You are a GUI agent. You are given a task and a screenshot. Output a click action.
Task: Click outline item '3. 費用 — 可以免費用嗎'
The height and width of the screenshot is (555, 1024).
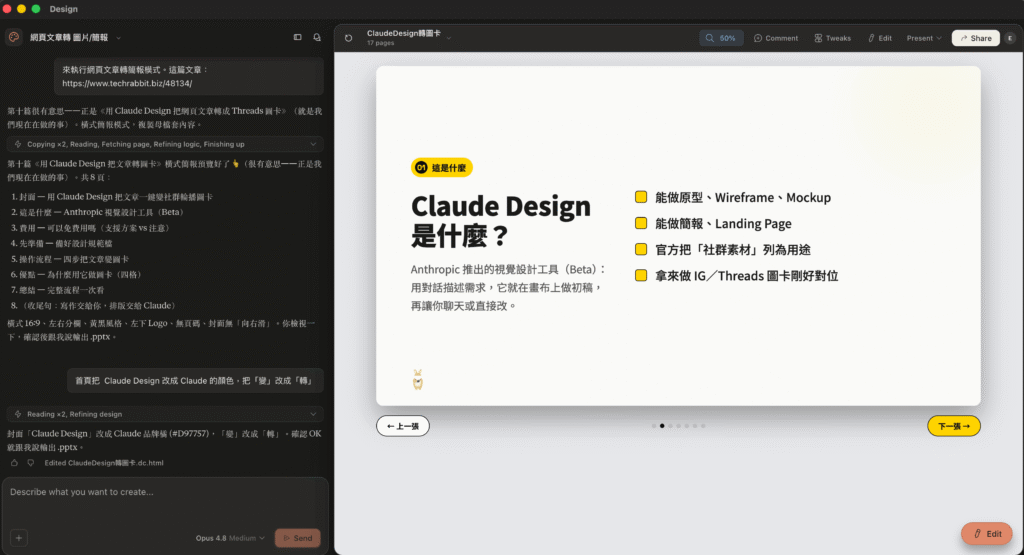[x=92, y=228]
